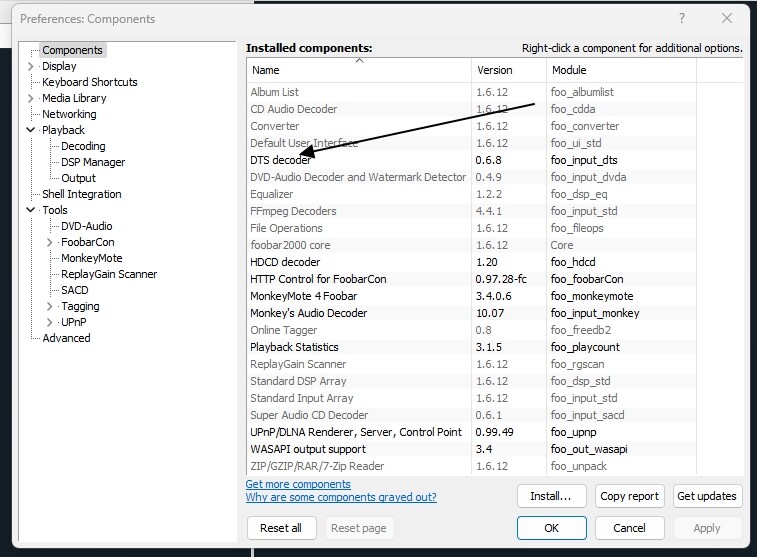Expand the Display tree node

click(x=31, y=66)
